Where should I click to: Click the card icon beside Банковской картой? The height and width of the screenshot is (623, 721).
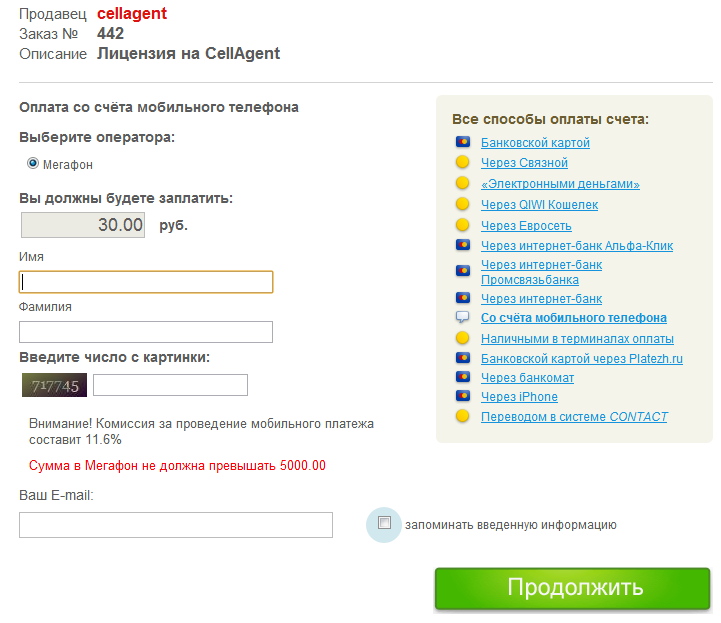click(x=463, y=142)
